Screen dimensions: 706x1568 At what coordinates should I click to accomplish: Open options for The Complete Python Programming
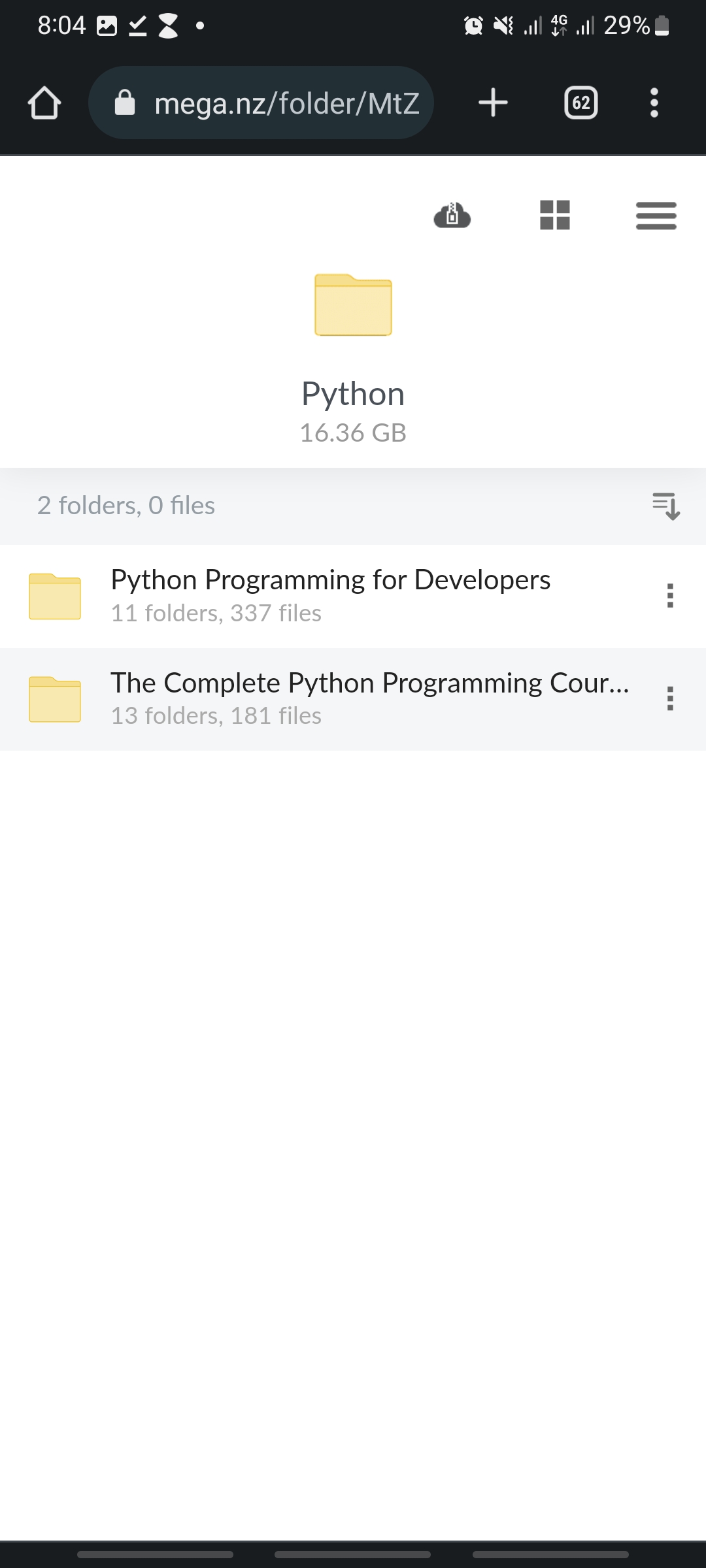coord(670,698)
